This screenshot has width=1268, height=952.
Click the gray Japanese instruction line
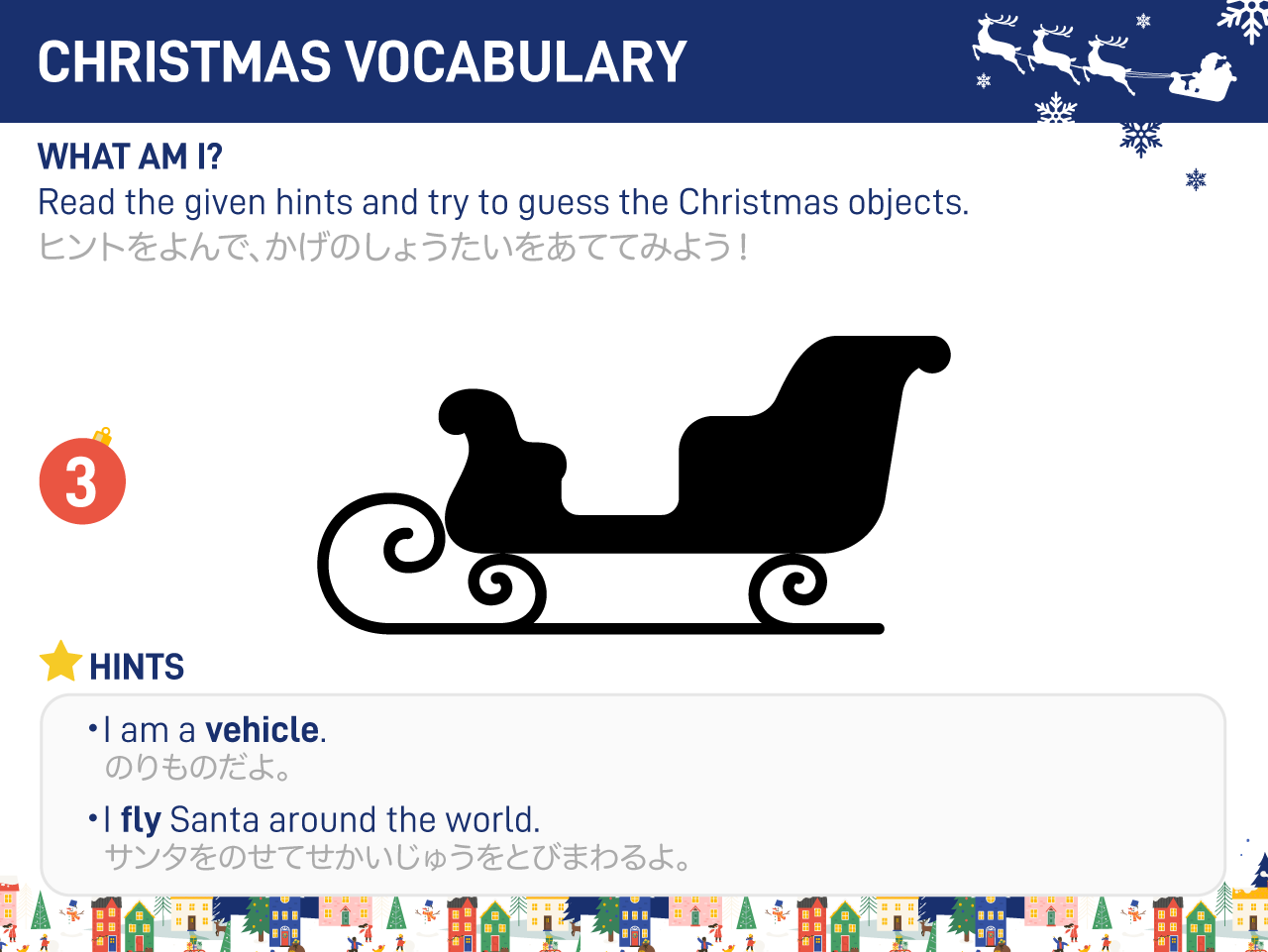coord(392,247)
